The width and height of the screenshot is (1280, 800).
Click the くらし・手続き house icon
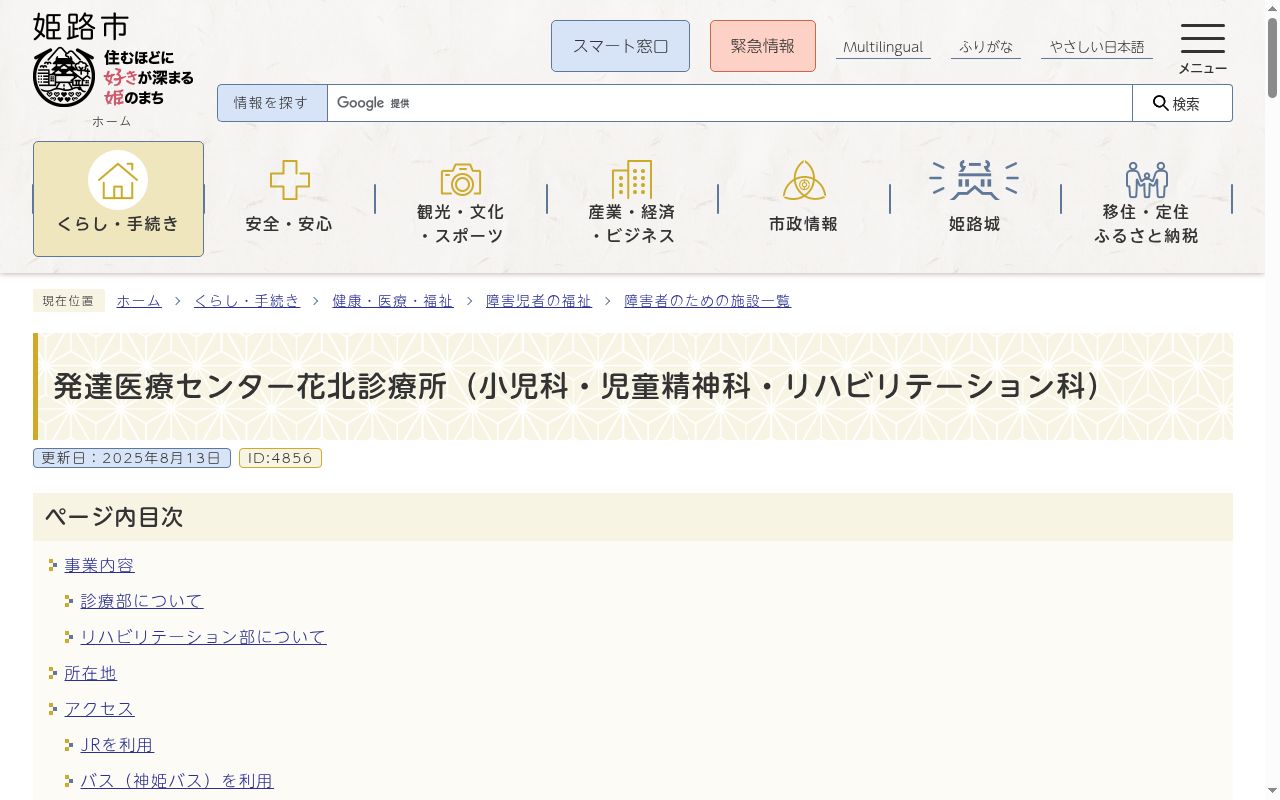pos(118,180)
